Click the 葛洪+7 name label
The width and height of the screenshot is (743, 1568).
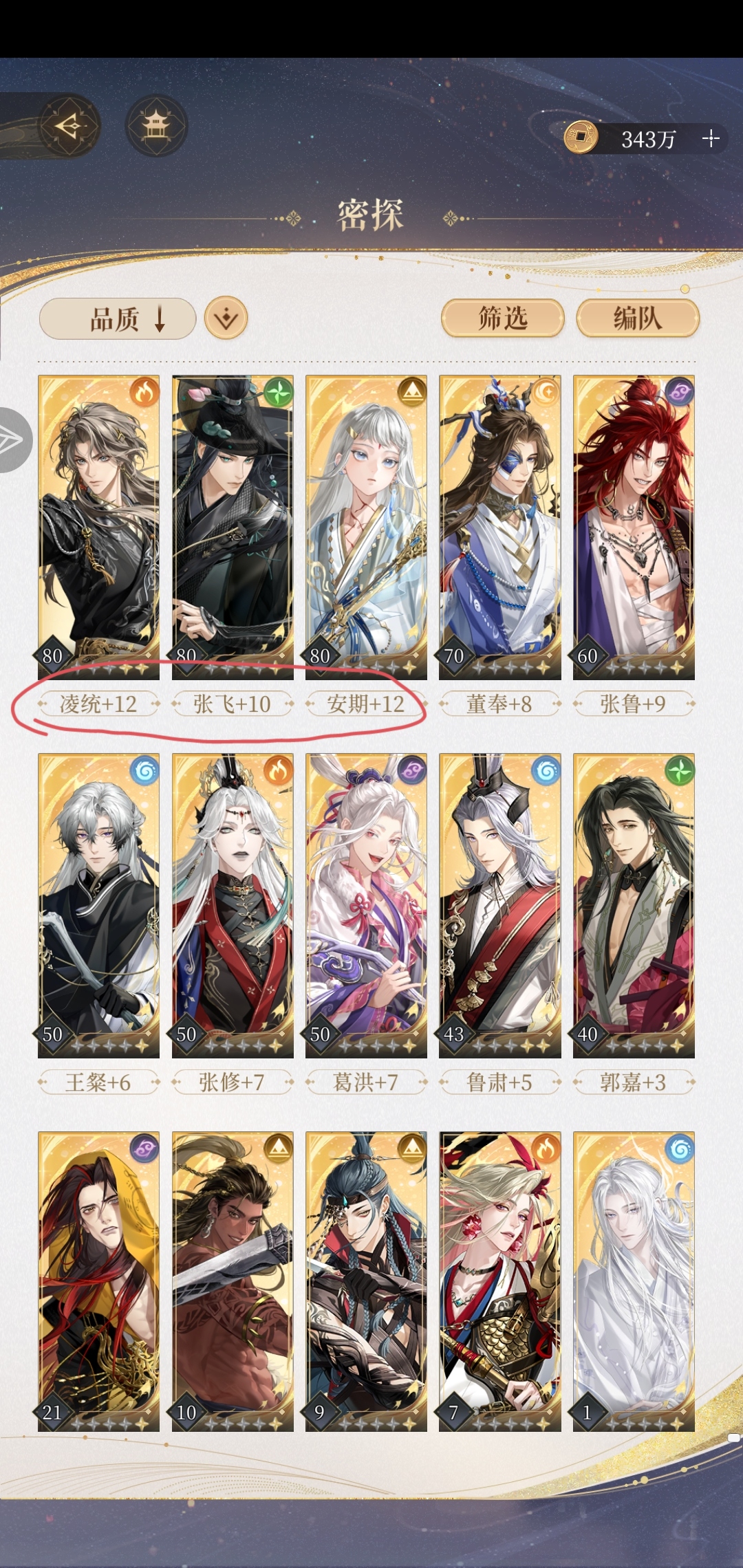pos(366,1082)
